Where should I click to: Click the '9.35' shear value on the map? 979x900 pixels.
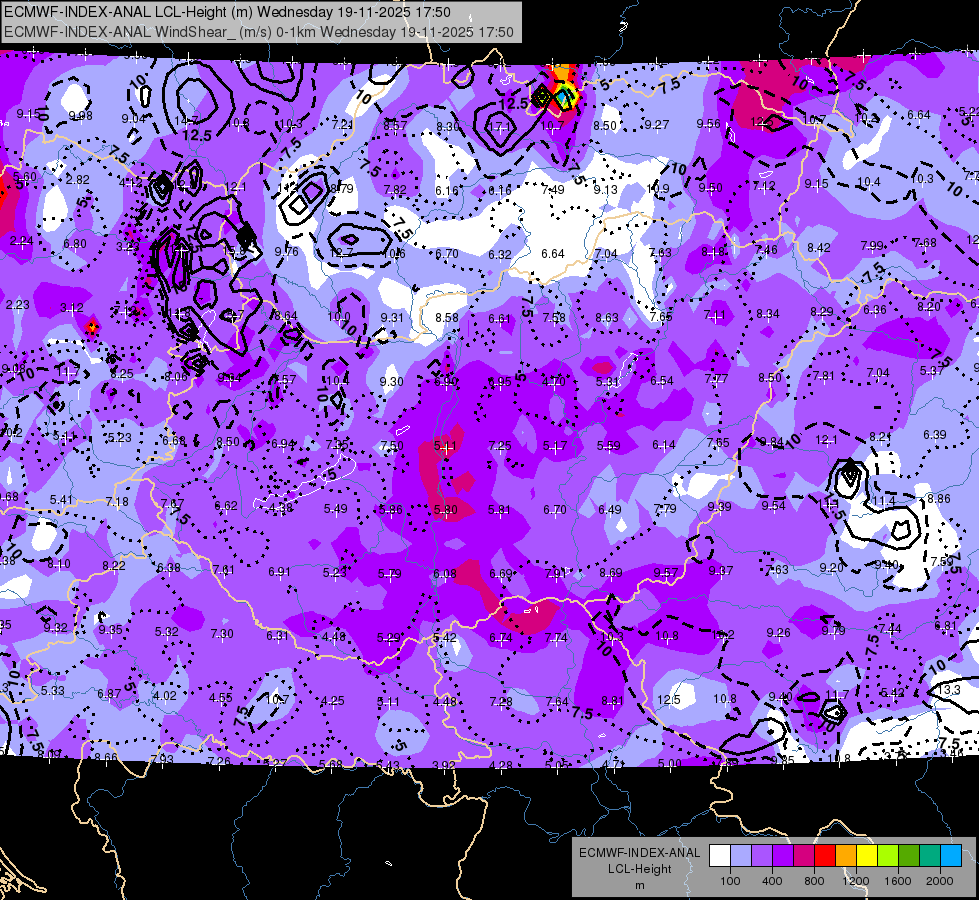click(x=111, y=630)
